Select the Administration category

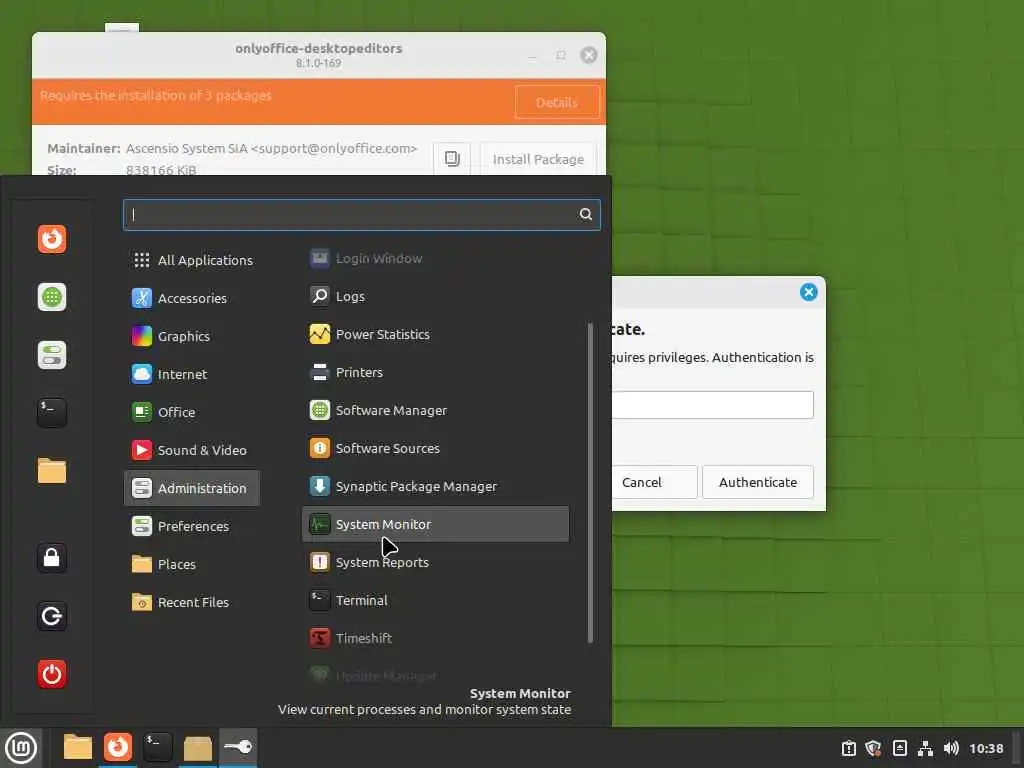coord(192,488)
